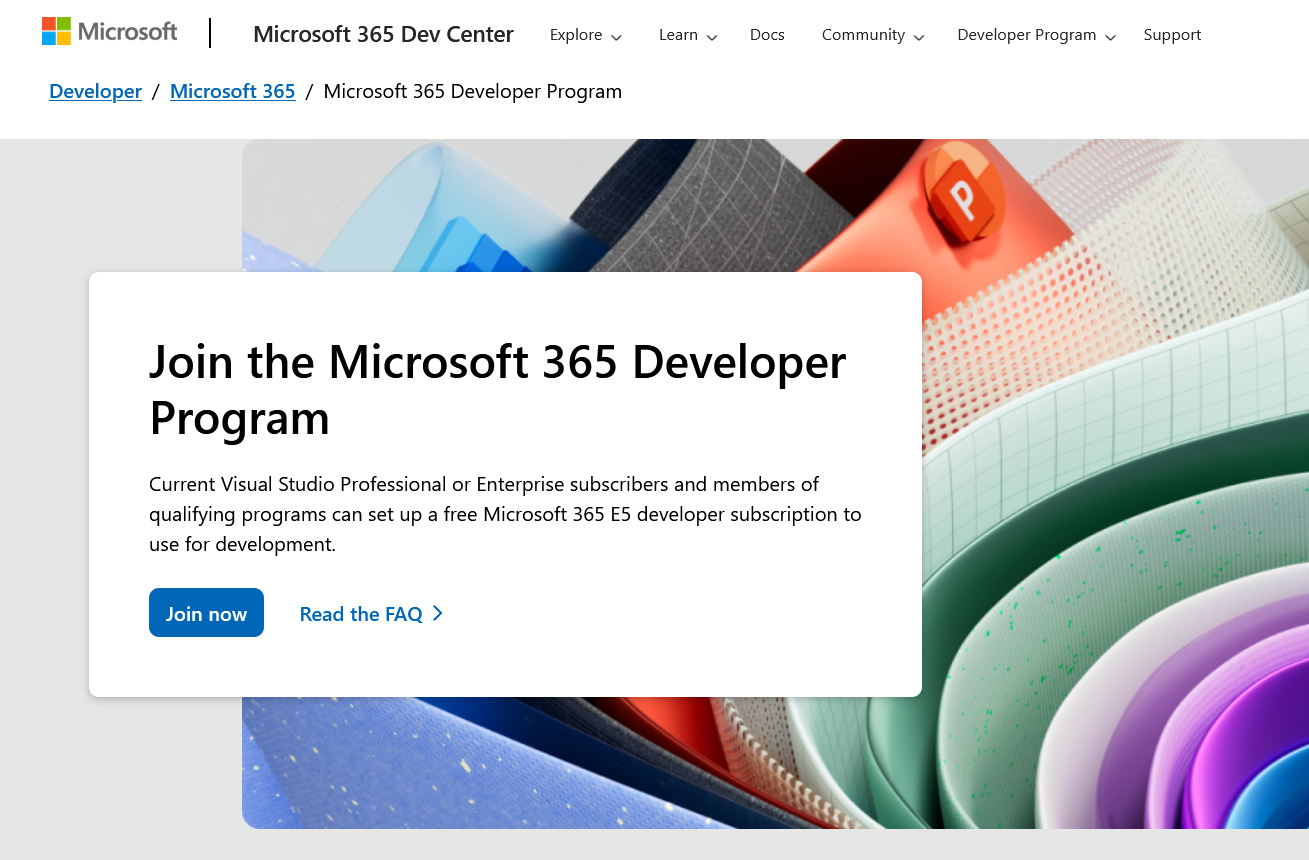Expand the Developer Program menu
The height and width of the screenshot is (860, 1309).
(x=1036, y=35)
